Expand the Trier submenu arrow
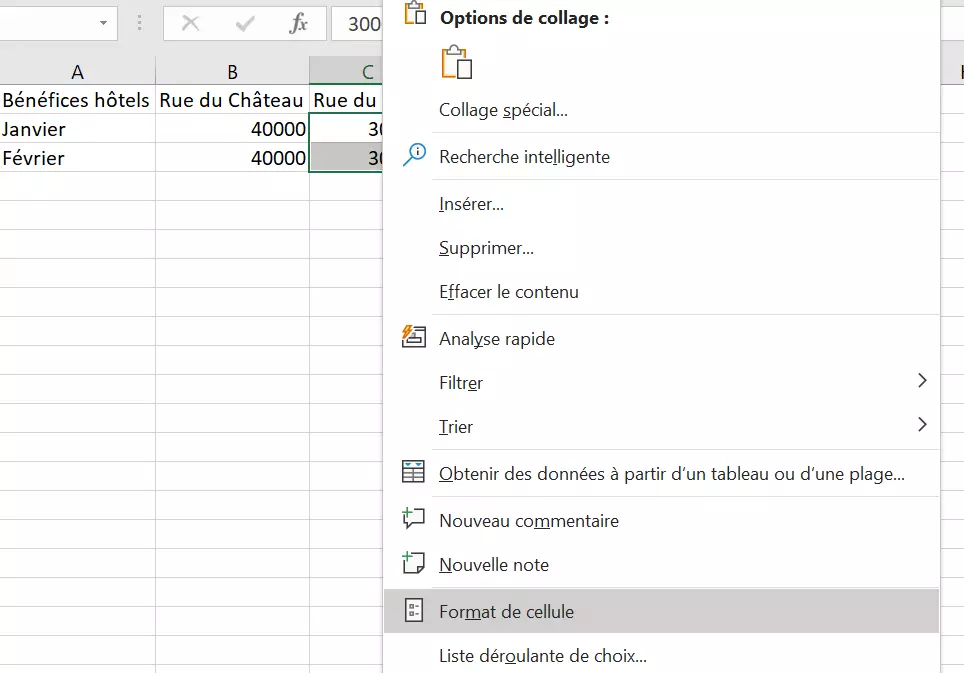The width and height of the screenshot is (964, 673). pyautogui.click(x=922, y=425)
